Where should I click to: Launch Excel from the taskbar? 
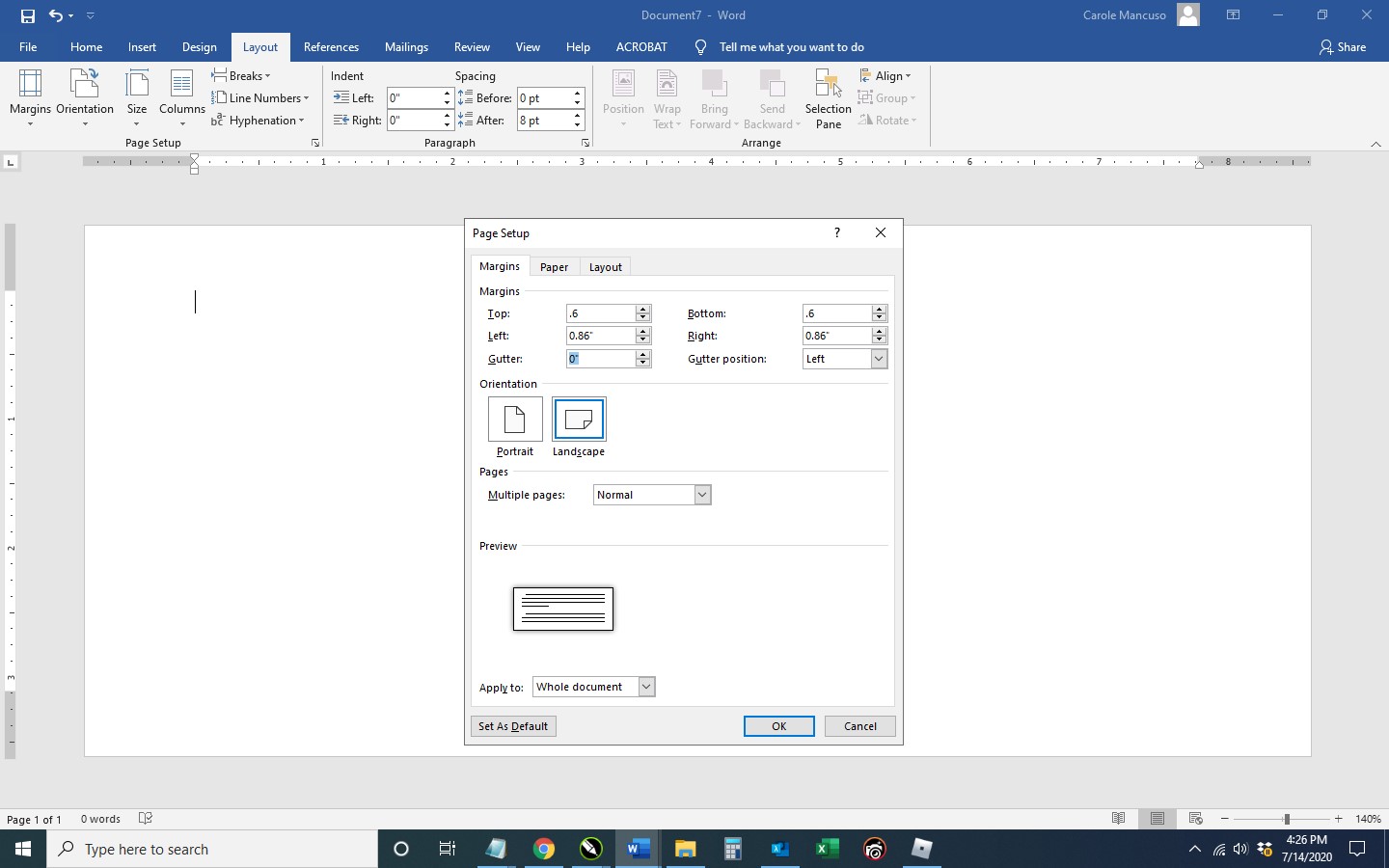[826, 850]
